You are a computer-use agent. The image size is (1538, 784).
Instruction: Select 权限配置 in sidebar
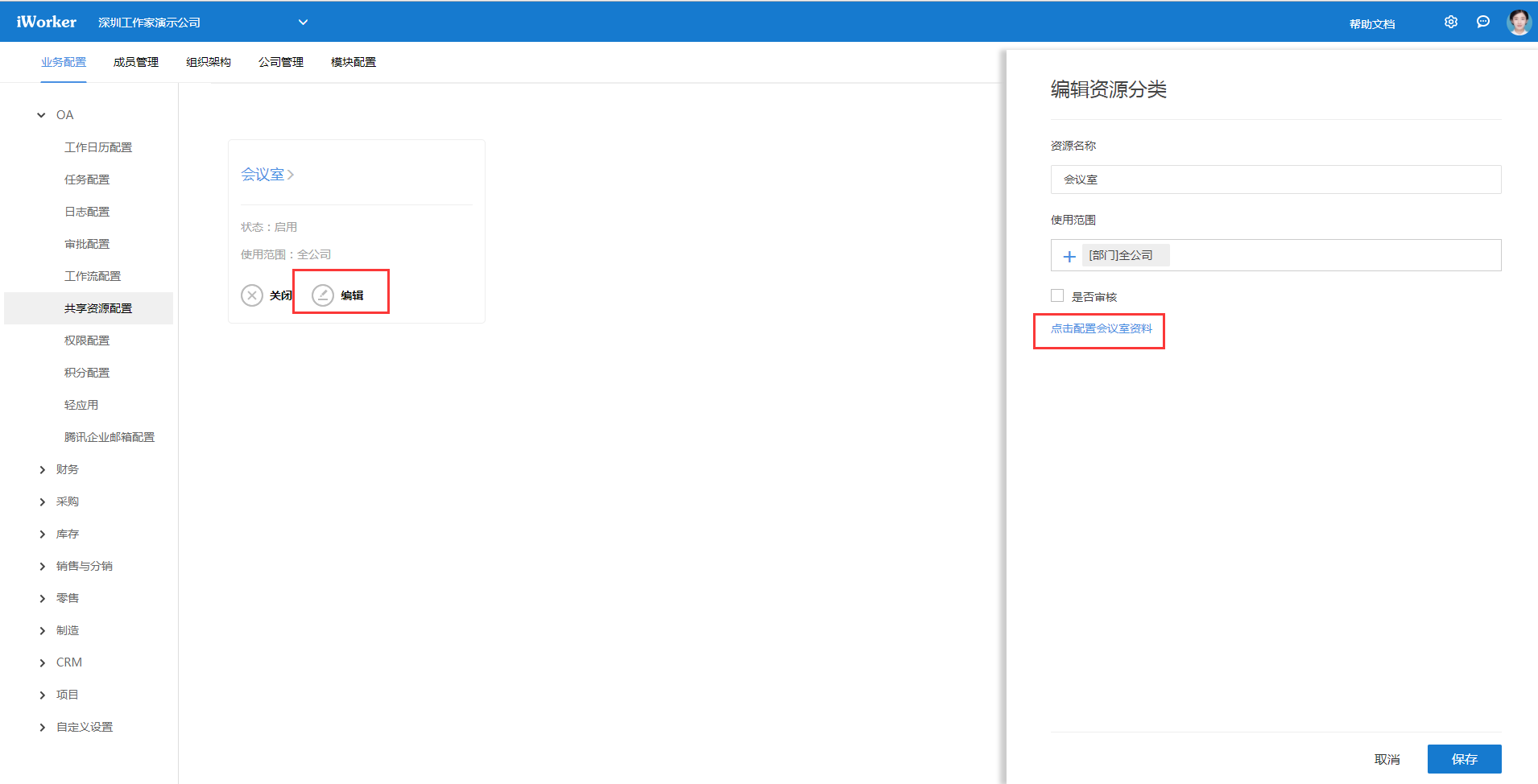(87, 340)
